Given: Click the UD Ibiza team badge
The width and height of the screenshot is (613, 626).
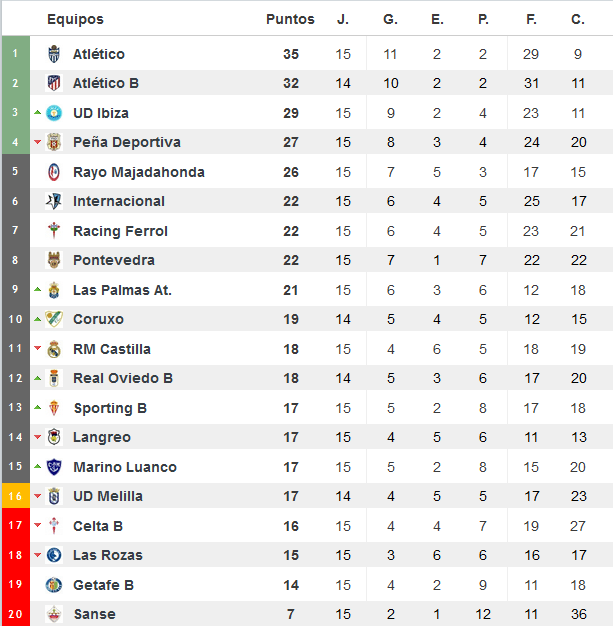Looking at the screenshot, I should coord(54,113).
